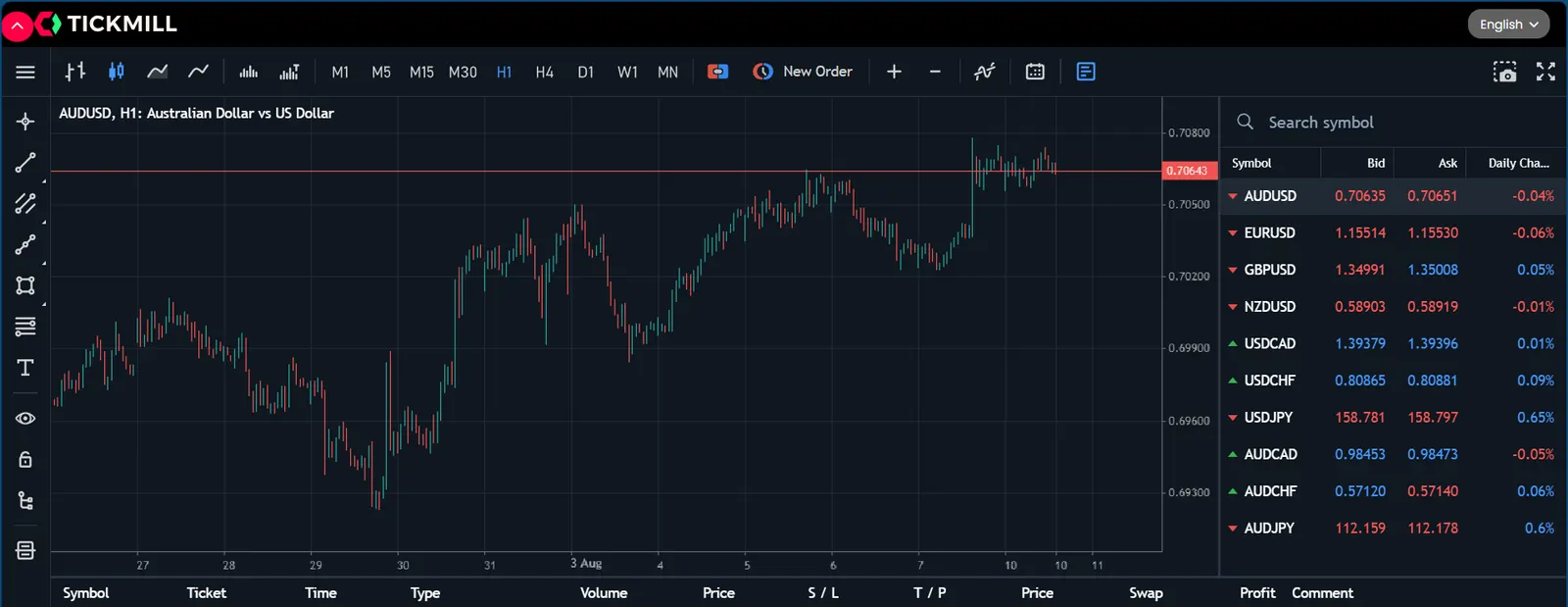
Task: Open the English language dropdown
Action: pyautogui.click(x=1508, y=25)
